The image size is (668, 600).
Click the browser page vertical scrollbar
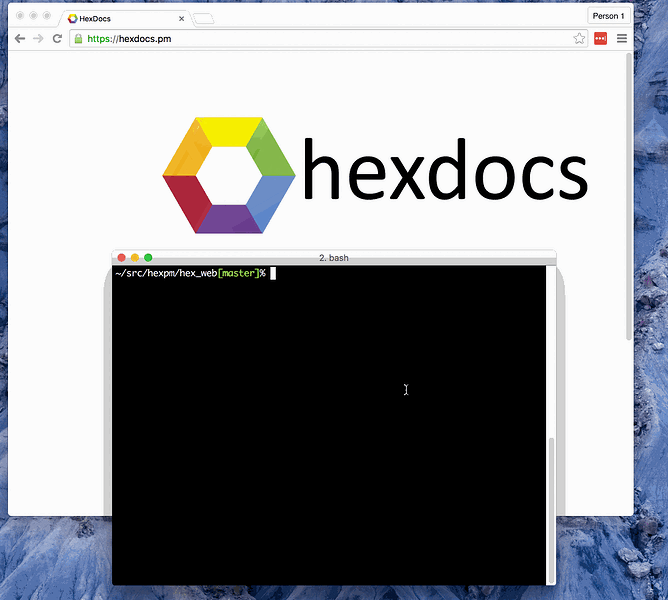point(628,196)
